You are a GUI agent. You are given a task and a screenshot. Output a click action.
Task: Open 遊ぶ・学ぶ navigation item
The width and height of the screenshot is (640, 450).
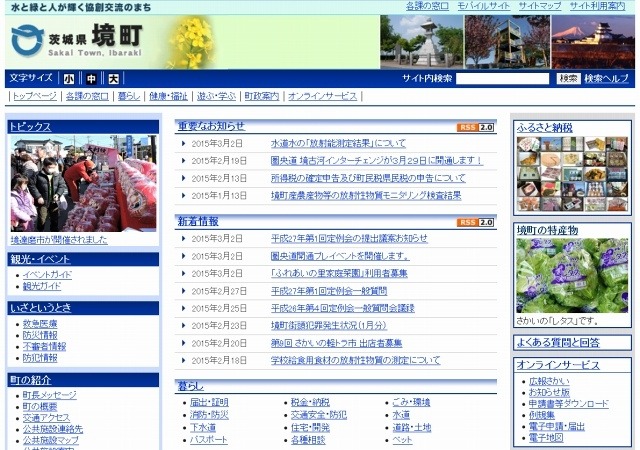pyautogui.click(x=216, y=96)
